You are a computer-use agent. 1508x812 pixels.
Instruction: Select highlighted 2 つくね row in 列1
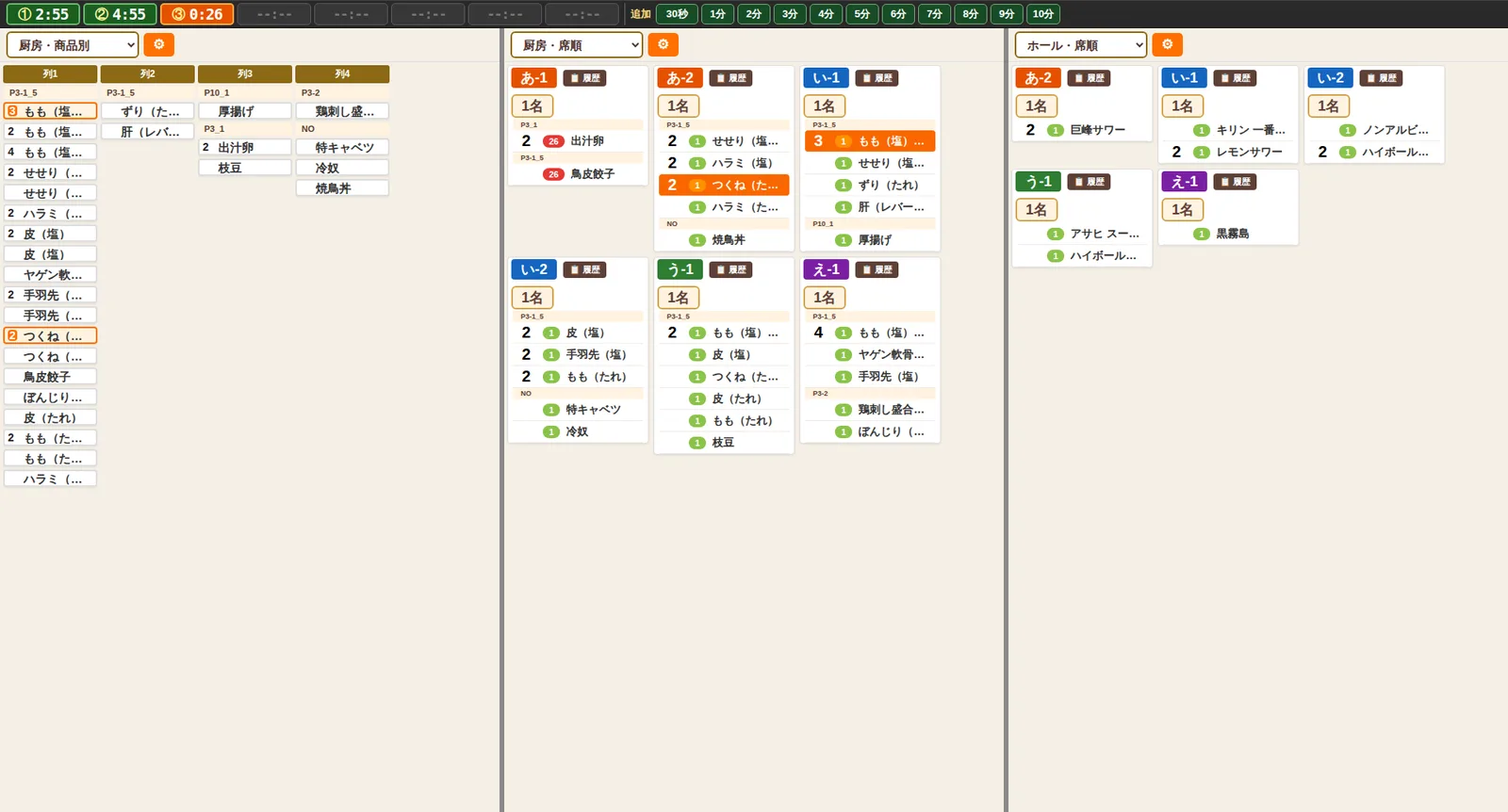point(50,335)
